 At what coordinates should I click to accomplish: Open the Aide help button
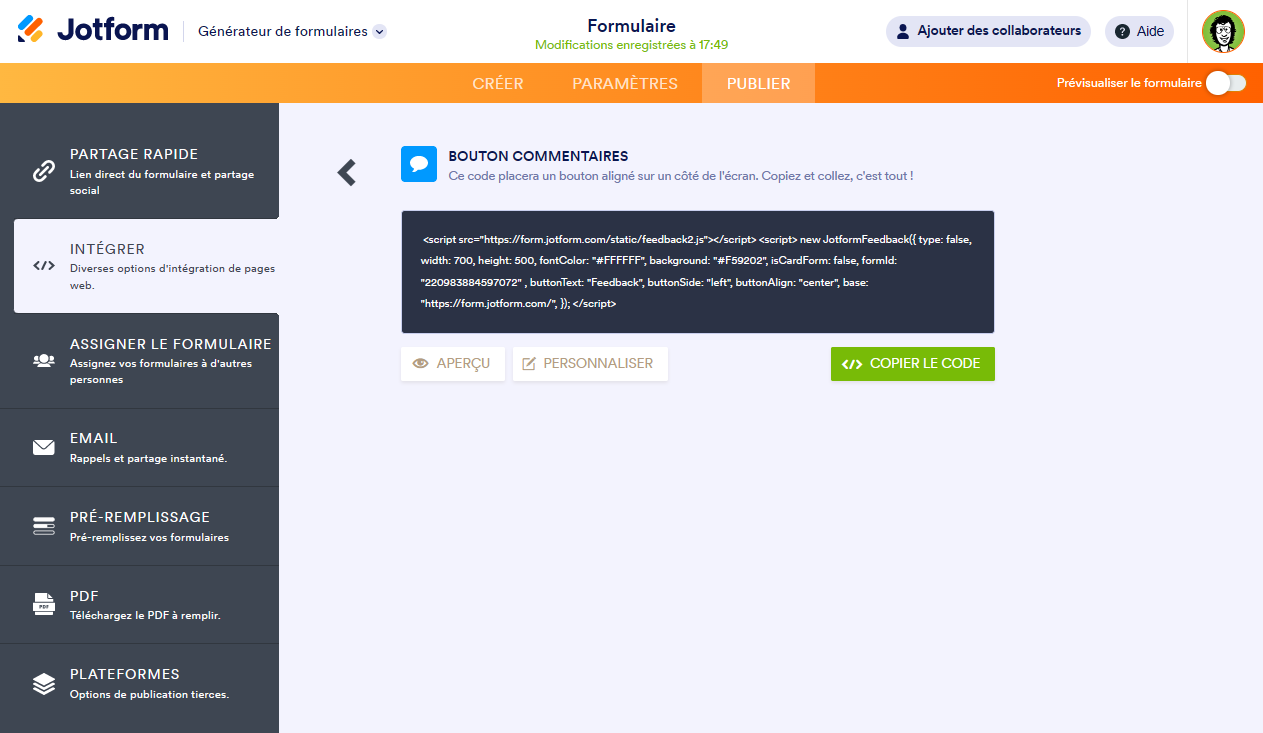[x=1139, y=31]
